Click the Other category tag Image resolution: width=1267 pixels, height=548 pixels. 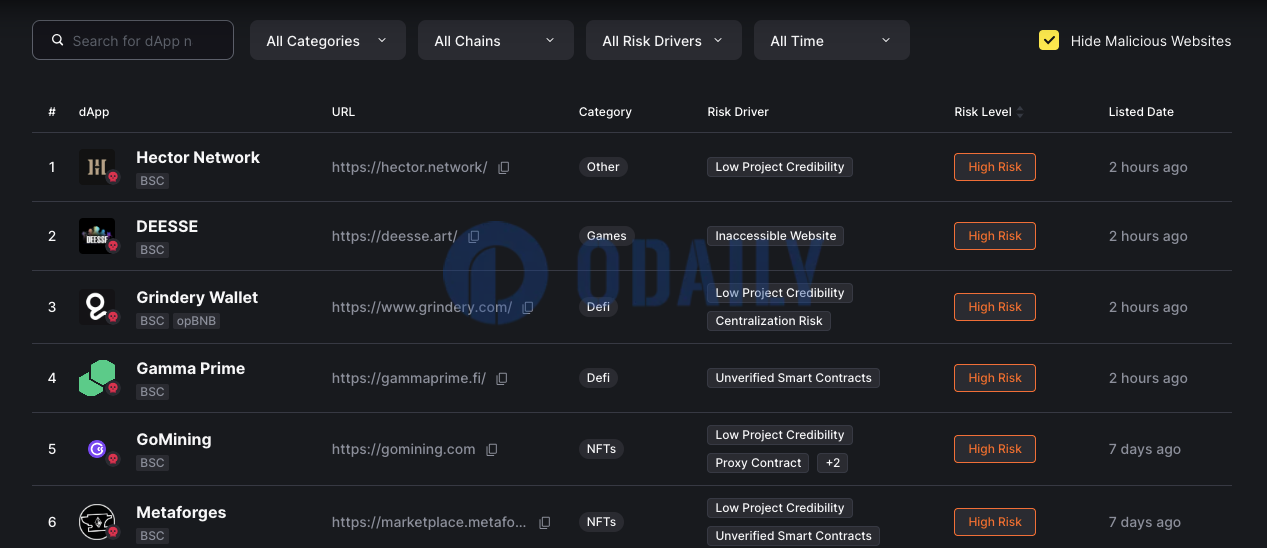[603, 167]
